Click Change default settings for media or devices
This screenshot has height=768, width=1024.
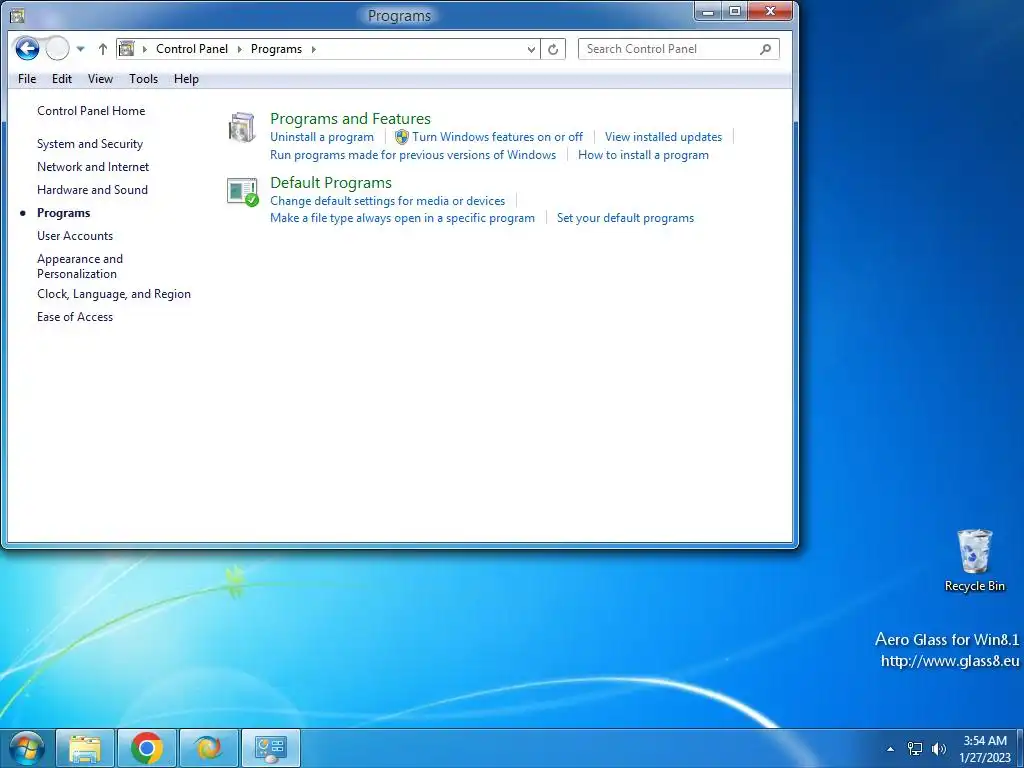(387, 201)
